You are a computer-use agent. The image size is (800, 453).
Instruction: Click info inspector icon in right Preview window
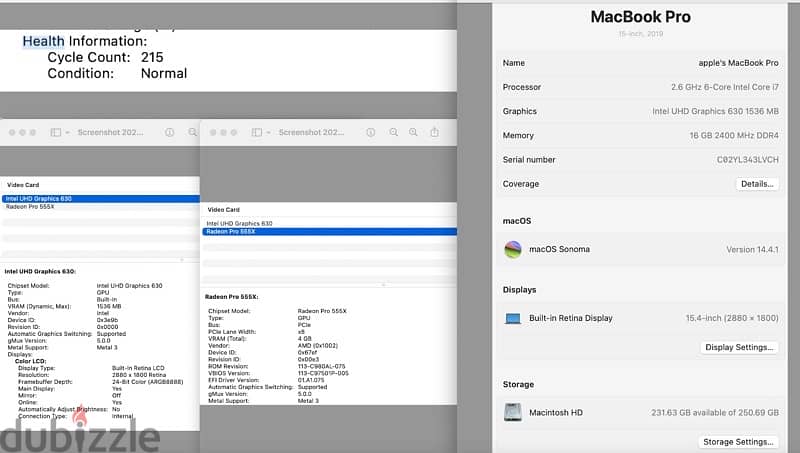(371, 132)
